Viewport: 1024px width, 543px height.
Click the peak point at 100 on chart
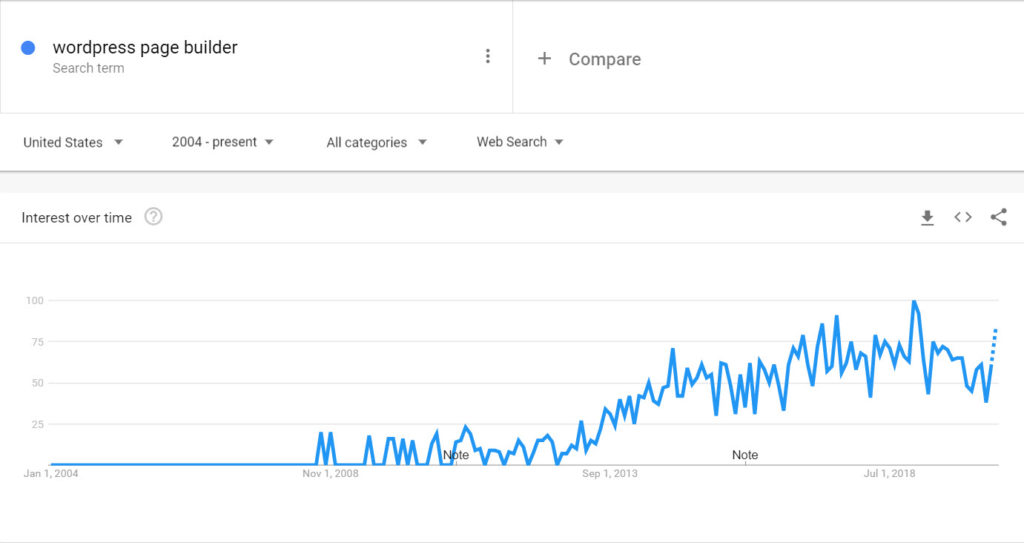(914, 302)
